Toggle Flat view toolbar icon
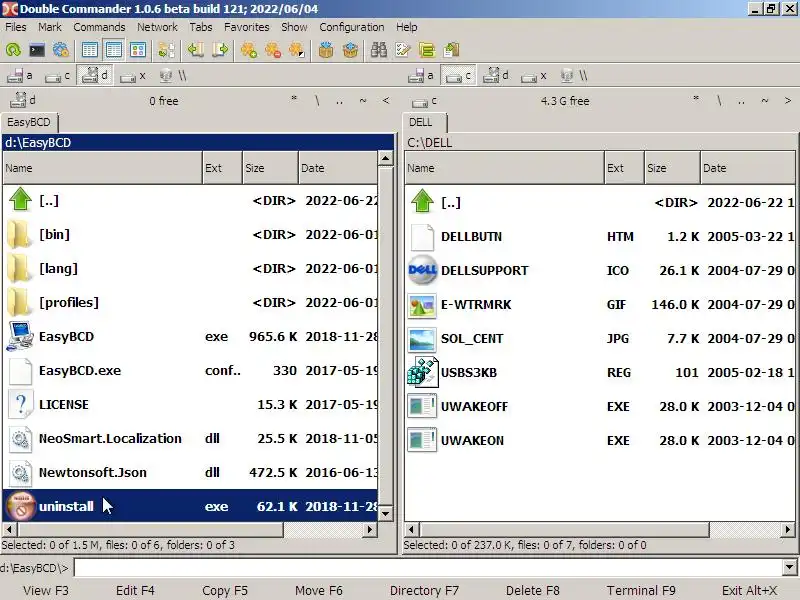 [166, 50]
